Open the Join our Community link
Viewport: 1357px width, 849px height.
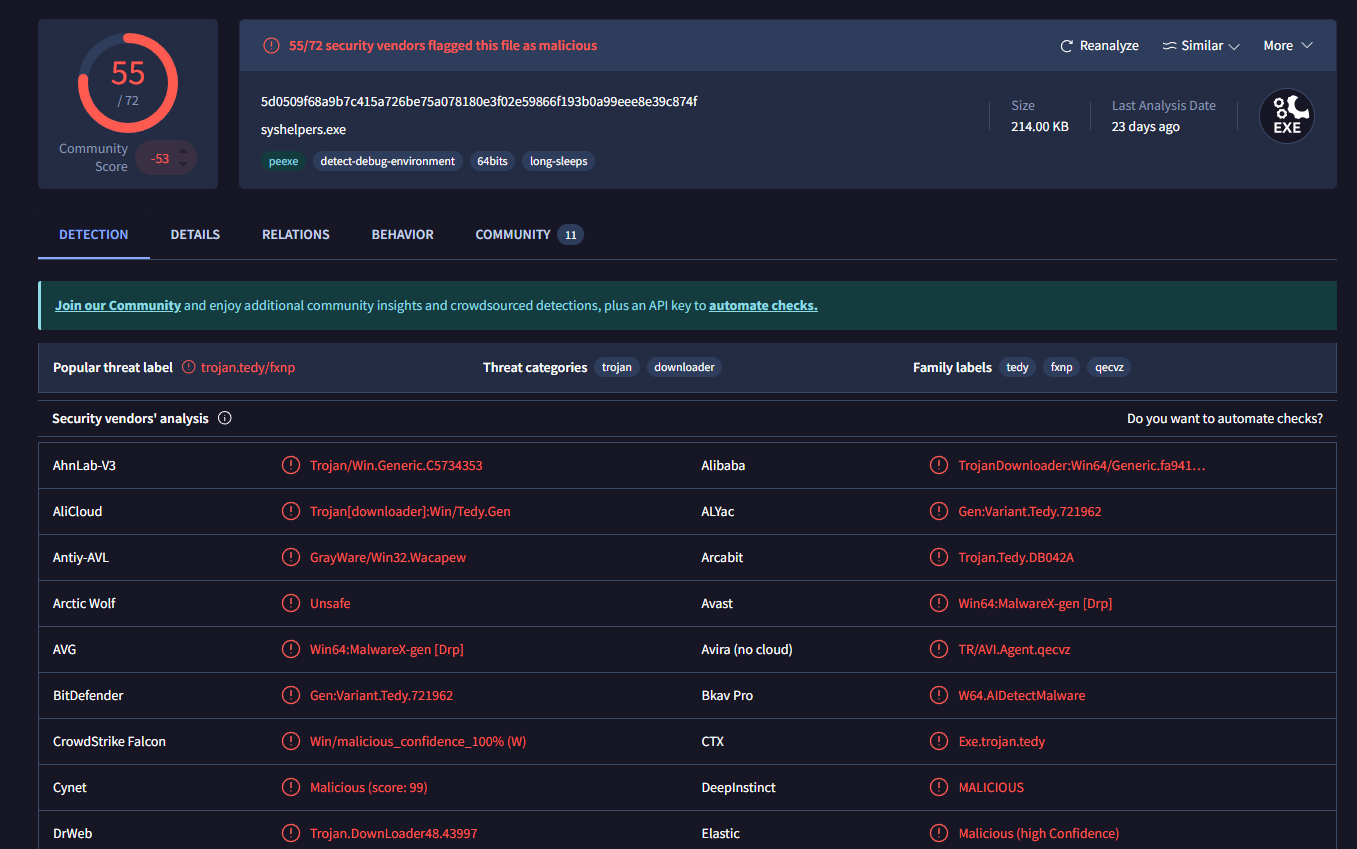pos(117,305)
